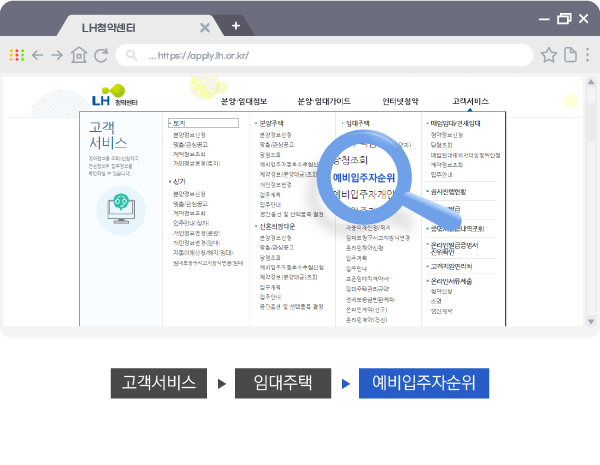
Task: Open 계약정보조회 under 토지
Action: pos(189,154)
